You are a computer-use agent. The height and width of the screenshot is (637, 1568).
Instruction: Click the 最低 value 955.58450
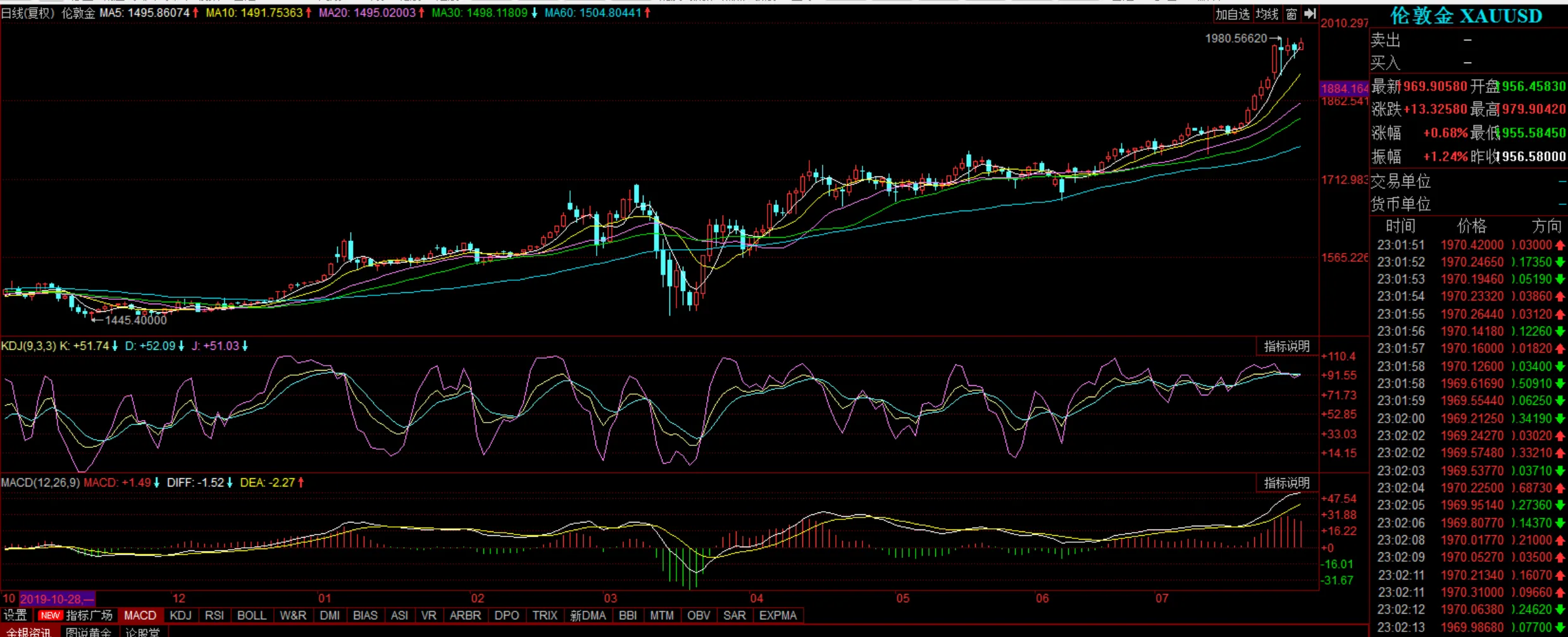(1534, 133)
